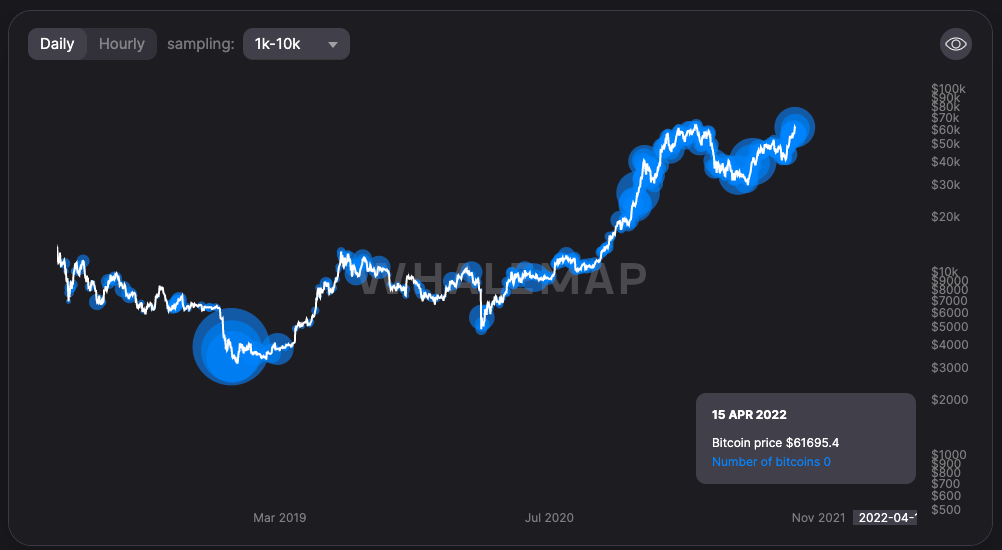The height and width of the screenshot is (550, 1002).
Task: Click the Number of bitcoins link
Action: [x=771, y=462]
